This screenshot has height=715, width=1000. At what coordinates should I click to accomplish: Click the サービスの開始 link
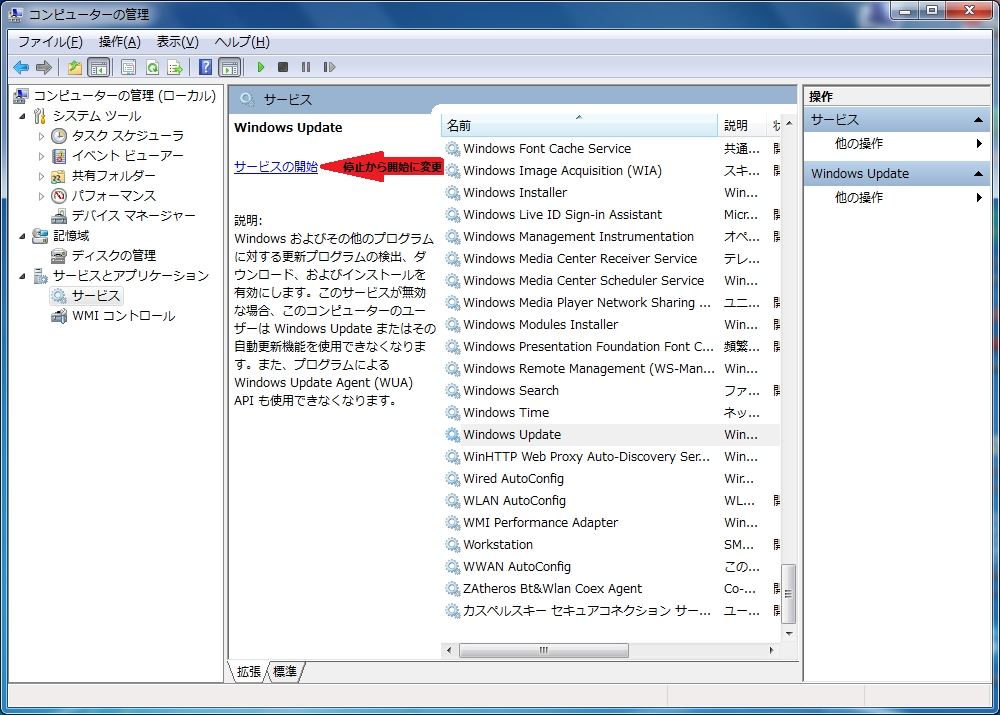276,166
